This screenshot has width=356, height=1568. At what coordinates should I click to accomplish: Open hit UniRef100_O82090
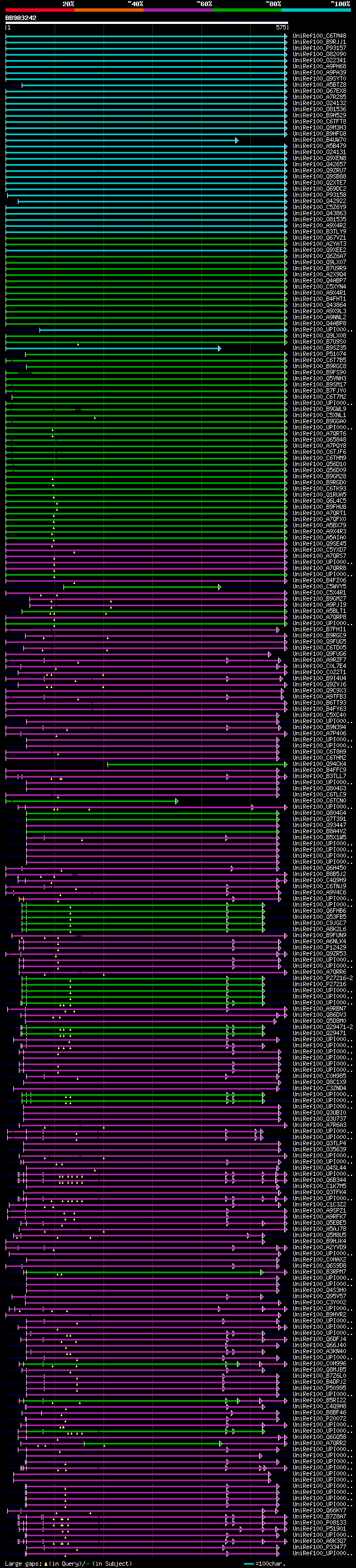point(319,54)
